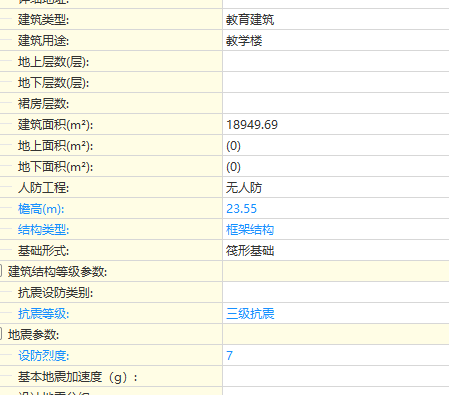Screen dimensions: 449x395
Task: Click the empty 地下层数(层) value field
Action: (336, 82)
